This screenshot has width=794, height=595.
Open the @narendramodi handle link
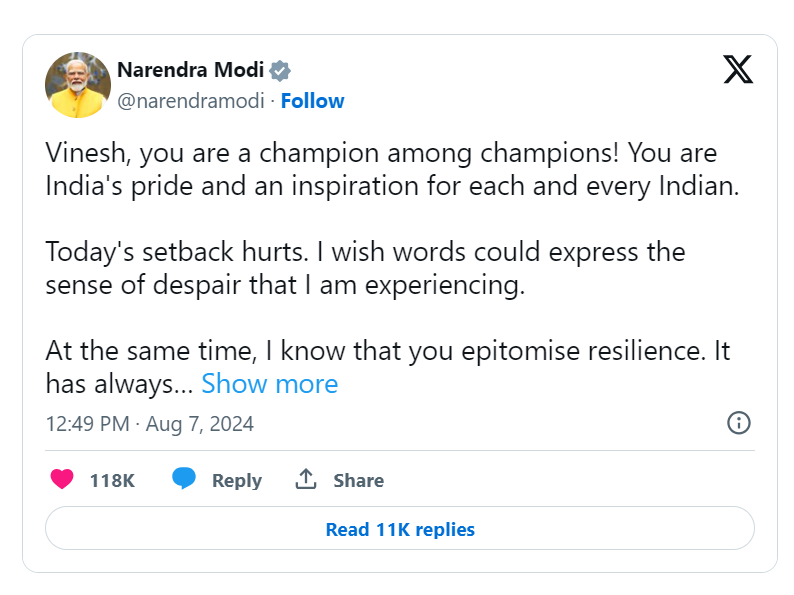point(191,101)
